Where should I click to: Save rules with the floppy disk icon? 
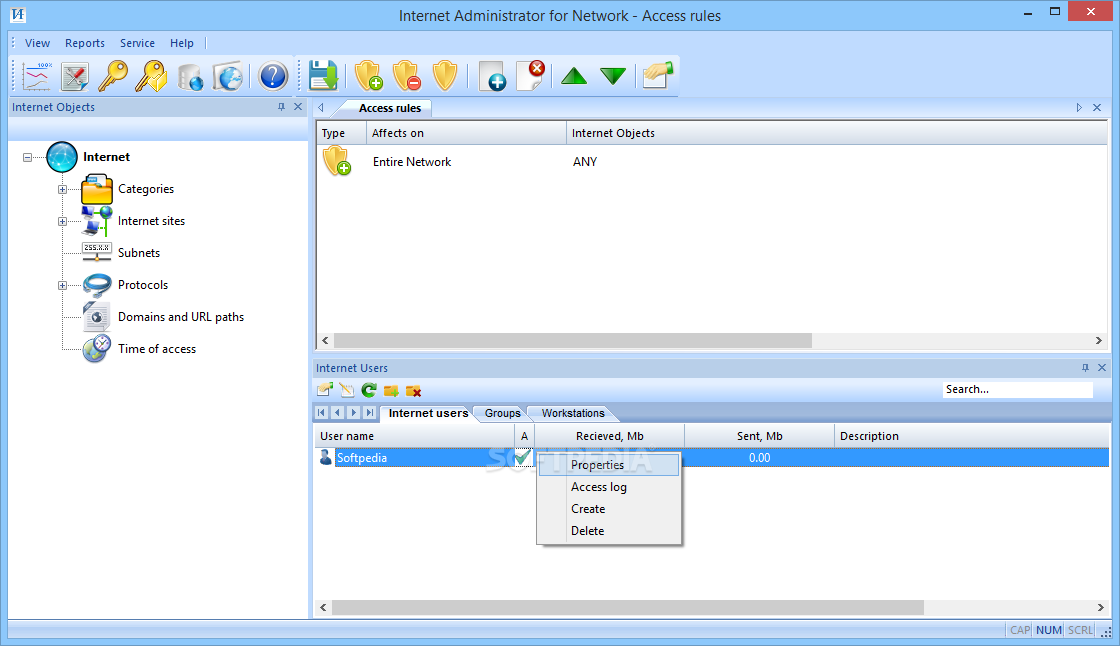coord(323,76)
